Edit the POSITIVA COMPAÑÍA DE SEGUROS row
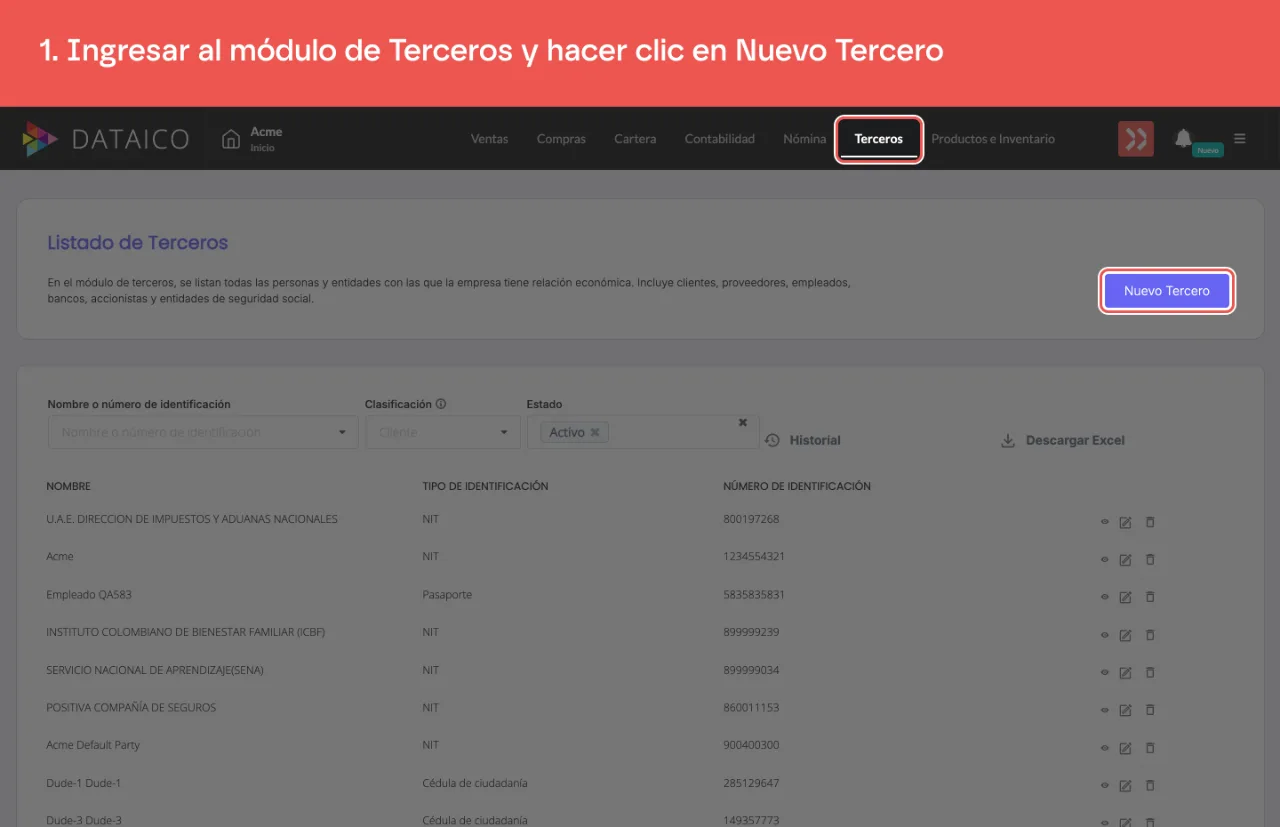This screenshot has width=1280, height=827. 1125,710
